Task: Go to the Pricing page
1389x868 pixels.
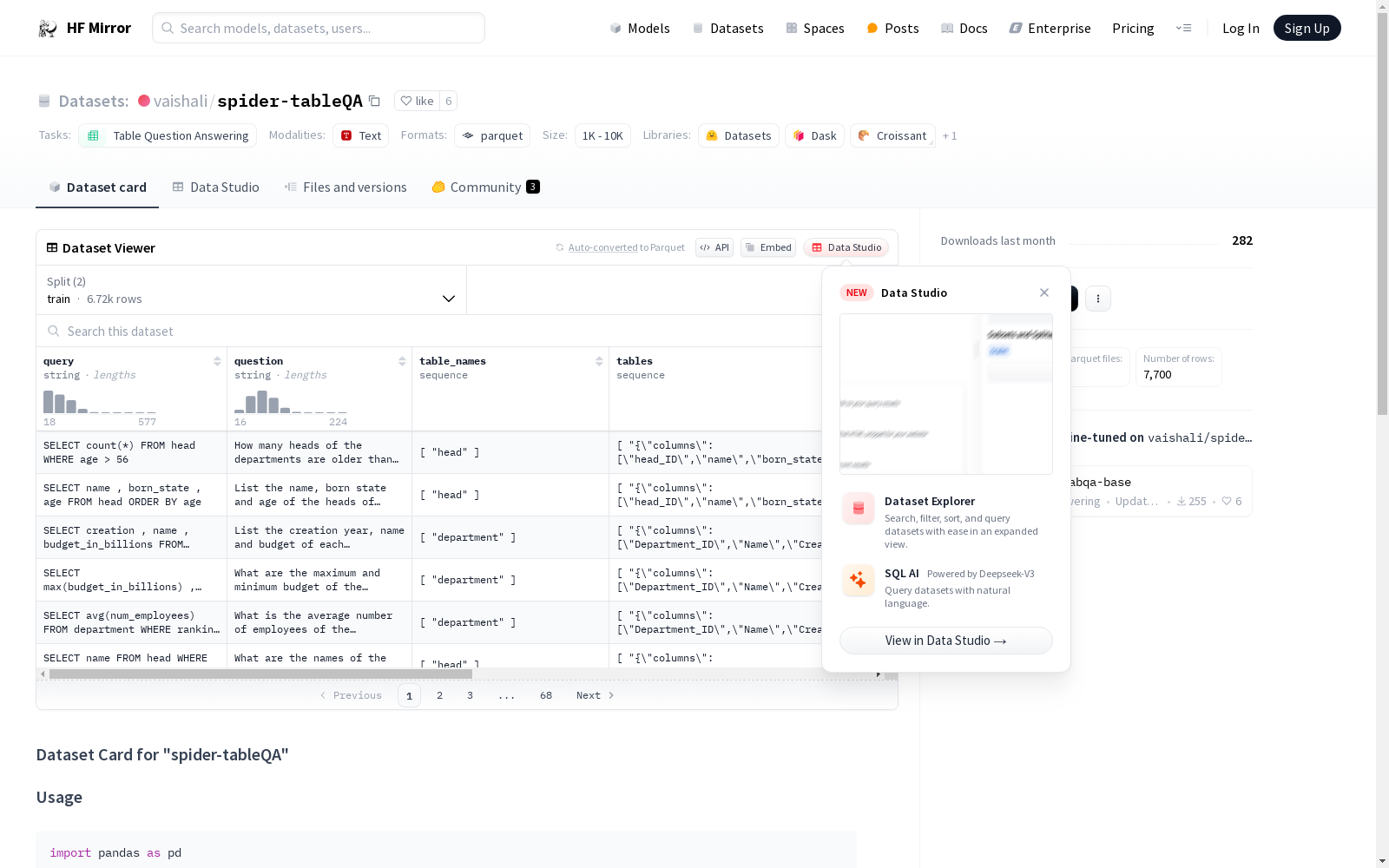Action: (x=1133, y=28)
